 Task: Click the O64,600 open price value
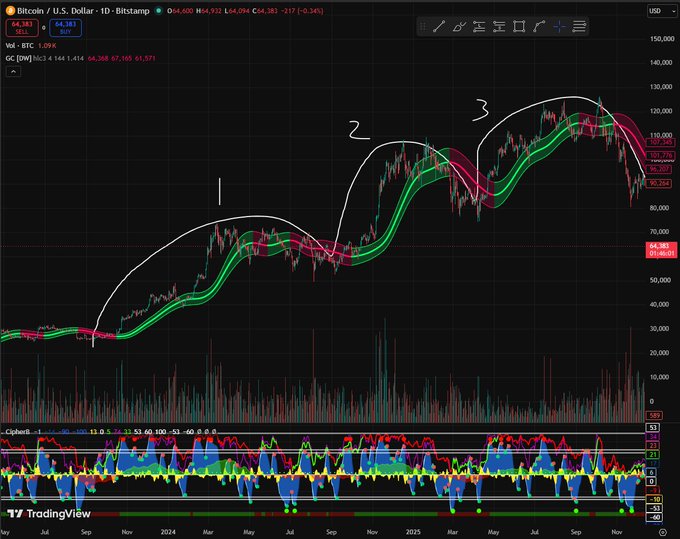point(180,11)
